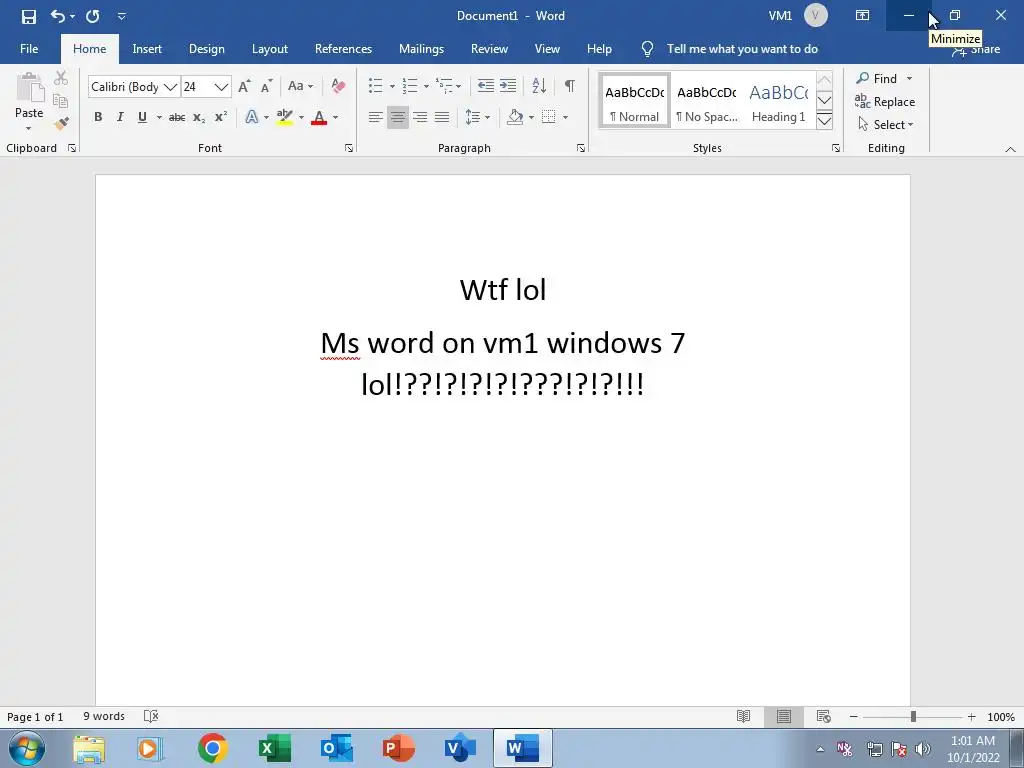Open Text Effects and Typography
The width and height of the screenshot is (1024, 768).
click(x=251, y=118)
